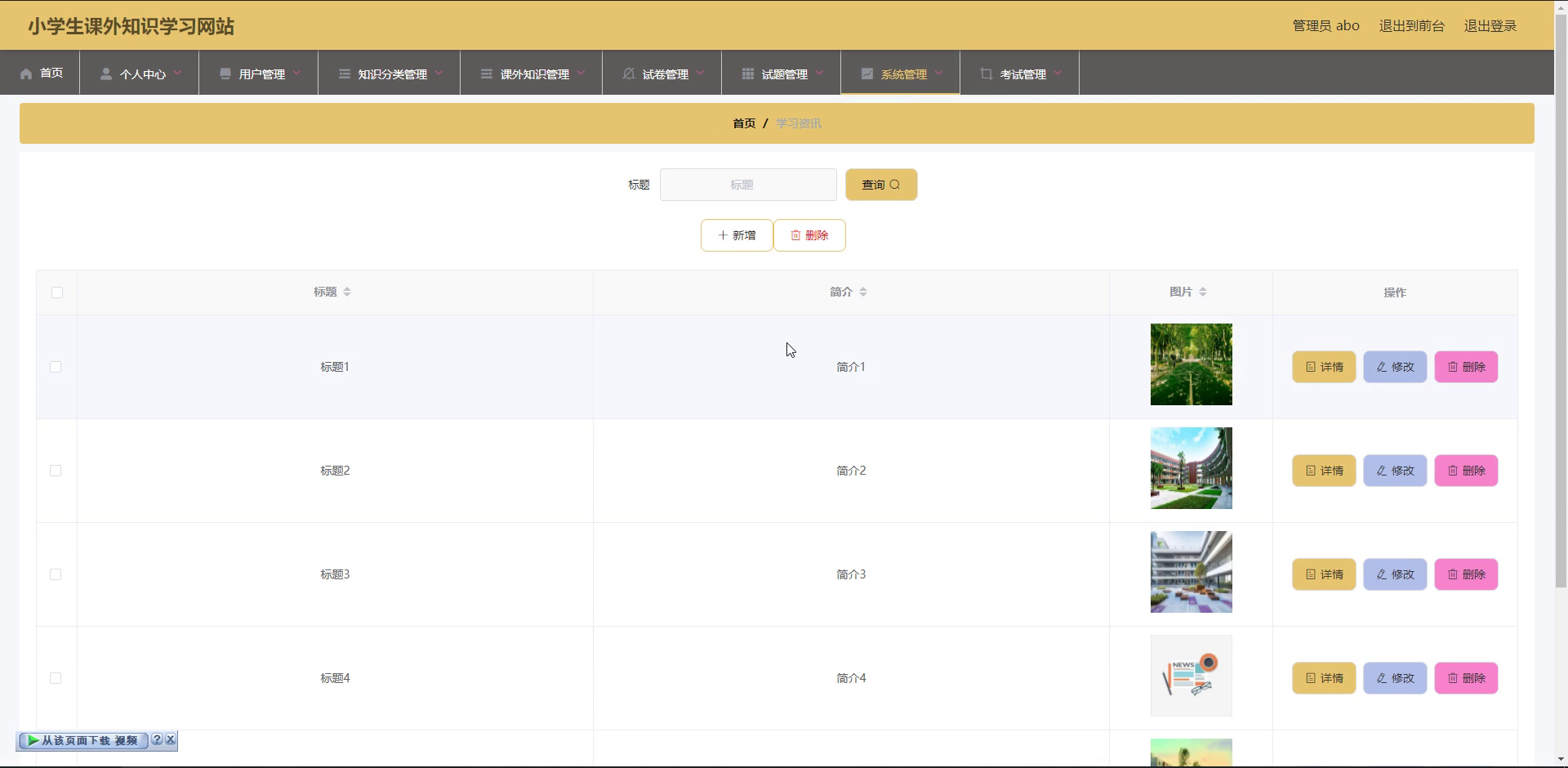Open the 个人中心 menu

140,73
